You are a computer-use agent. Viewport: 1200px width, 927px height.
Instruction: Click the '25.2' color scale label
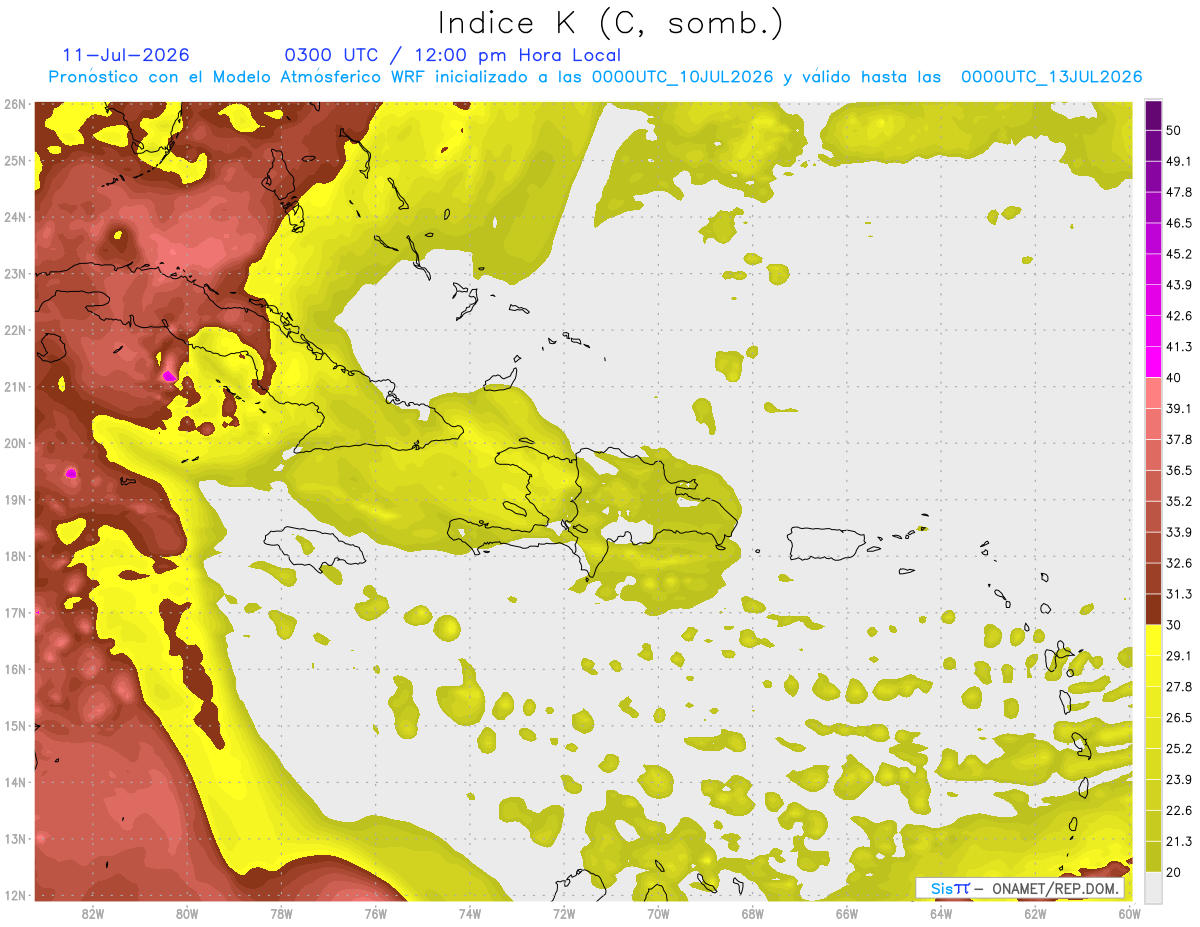click(x=1179, y=748)
